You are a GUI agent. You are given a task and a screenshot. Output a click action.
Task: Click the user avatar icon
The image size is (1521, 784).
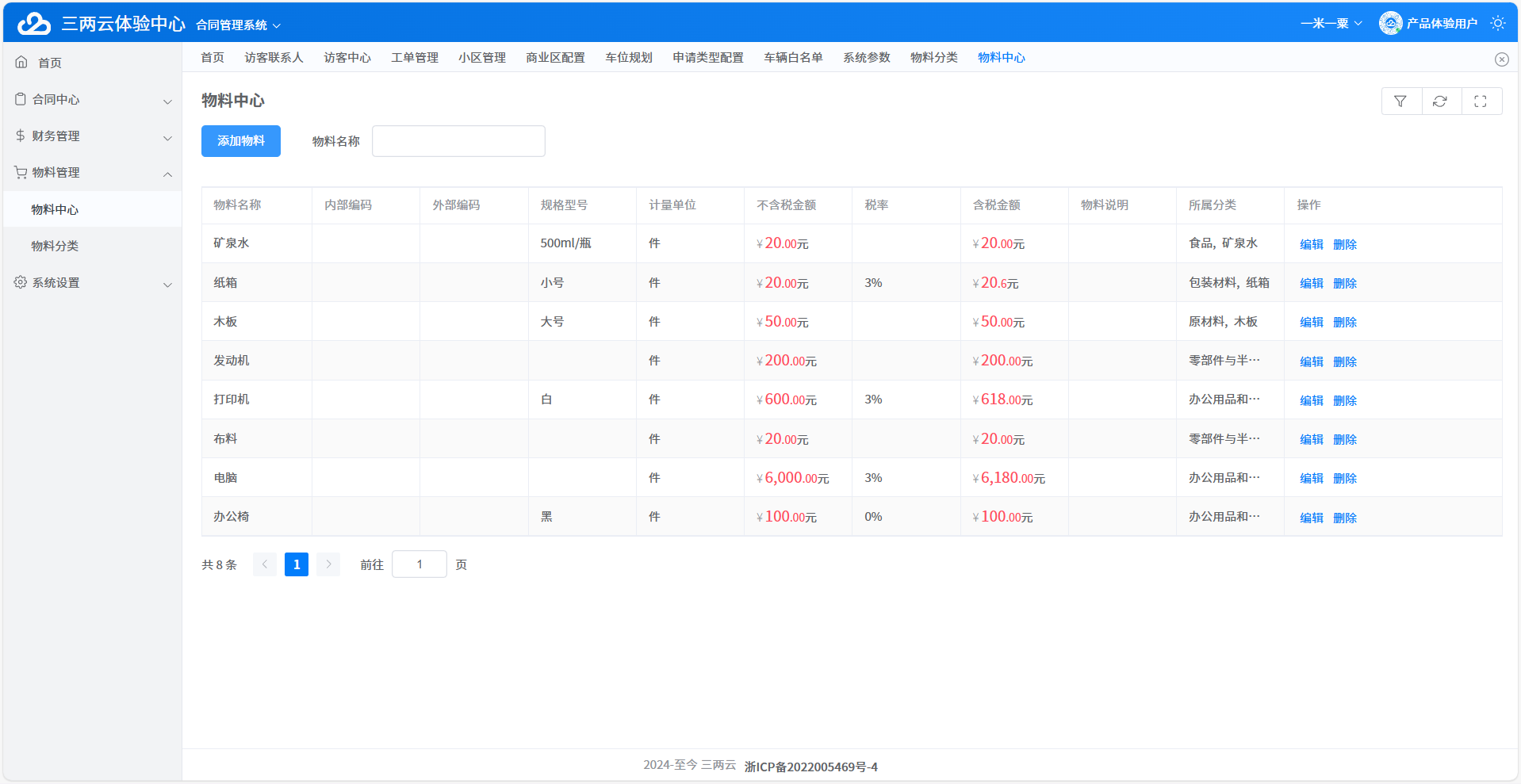click(x=1390, y=23)
